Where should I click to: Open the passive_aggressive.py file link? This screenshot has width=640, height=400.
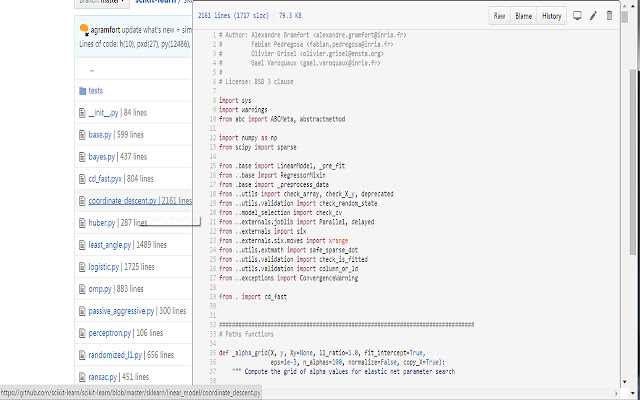[x=121, y=311]
